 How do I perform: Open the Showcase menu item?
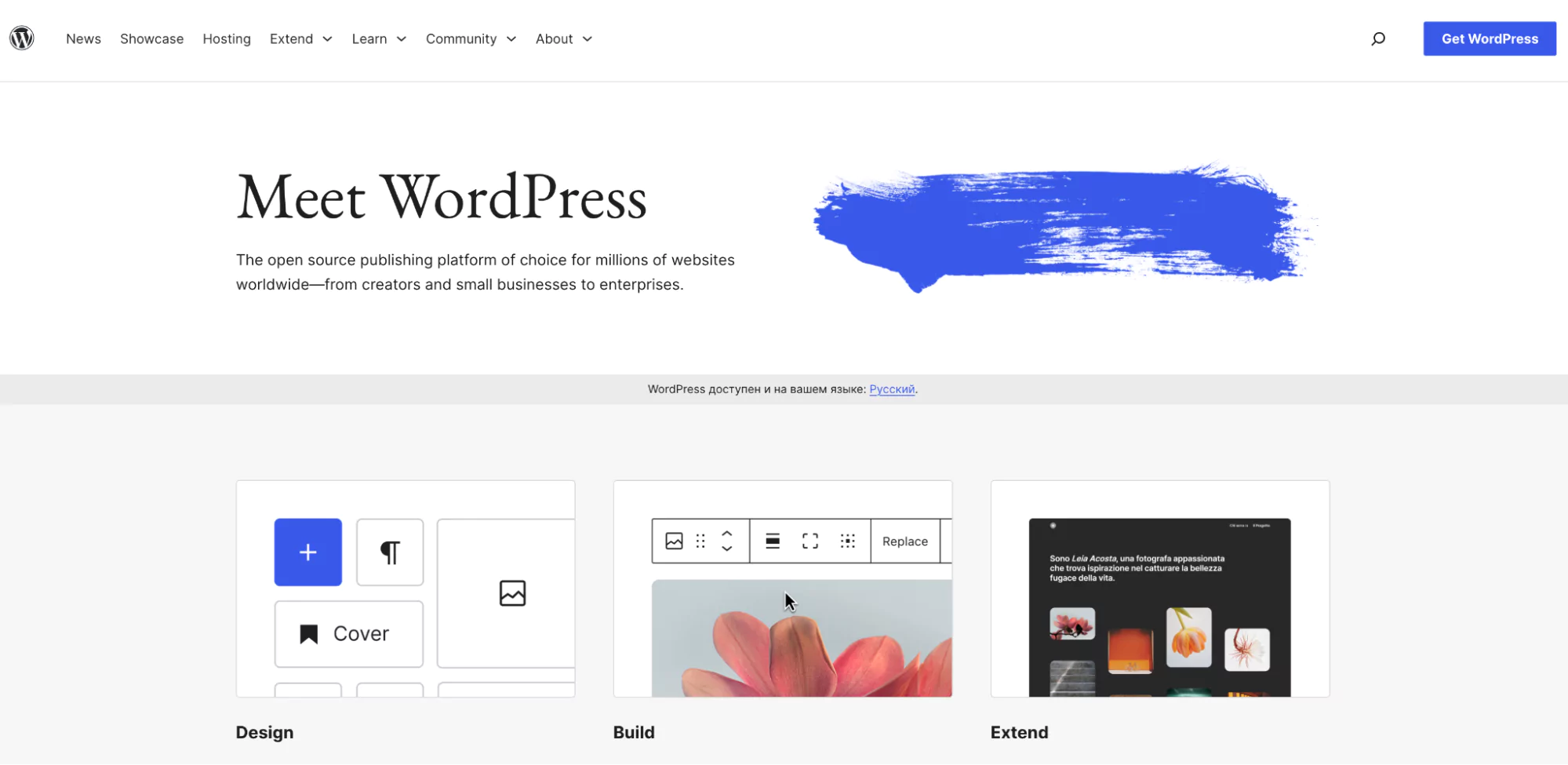(151, 38)
